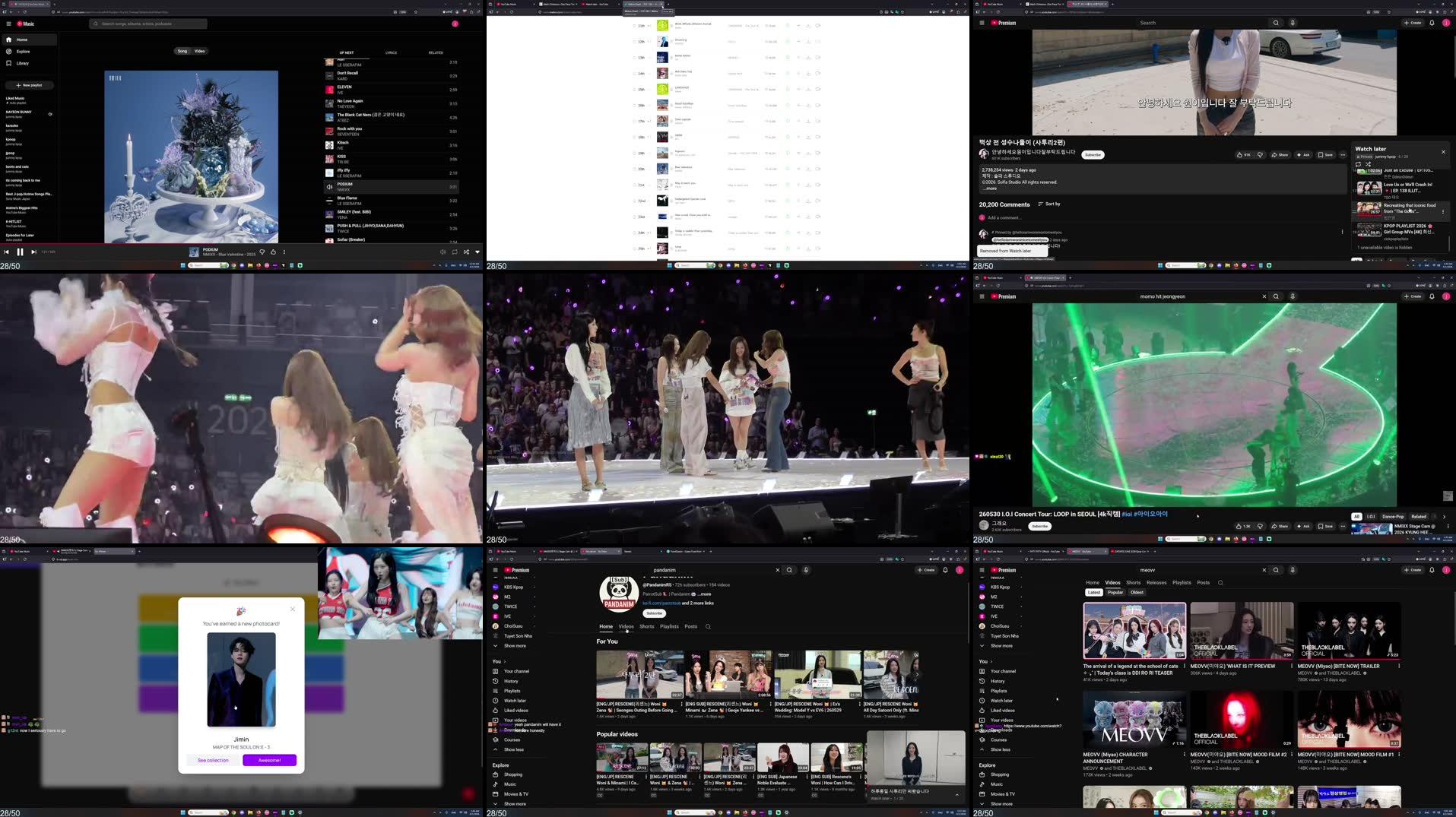Click the search magnifier on the Solfa video page
Screen dimensions: 1456x817
coord(1276,23)
